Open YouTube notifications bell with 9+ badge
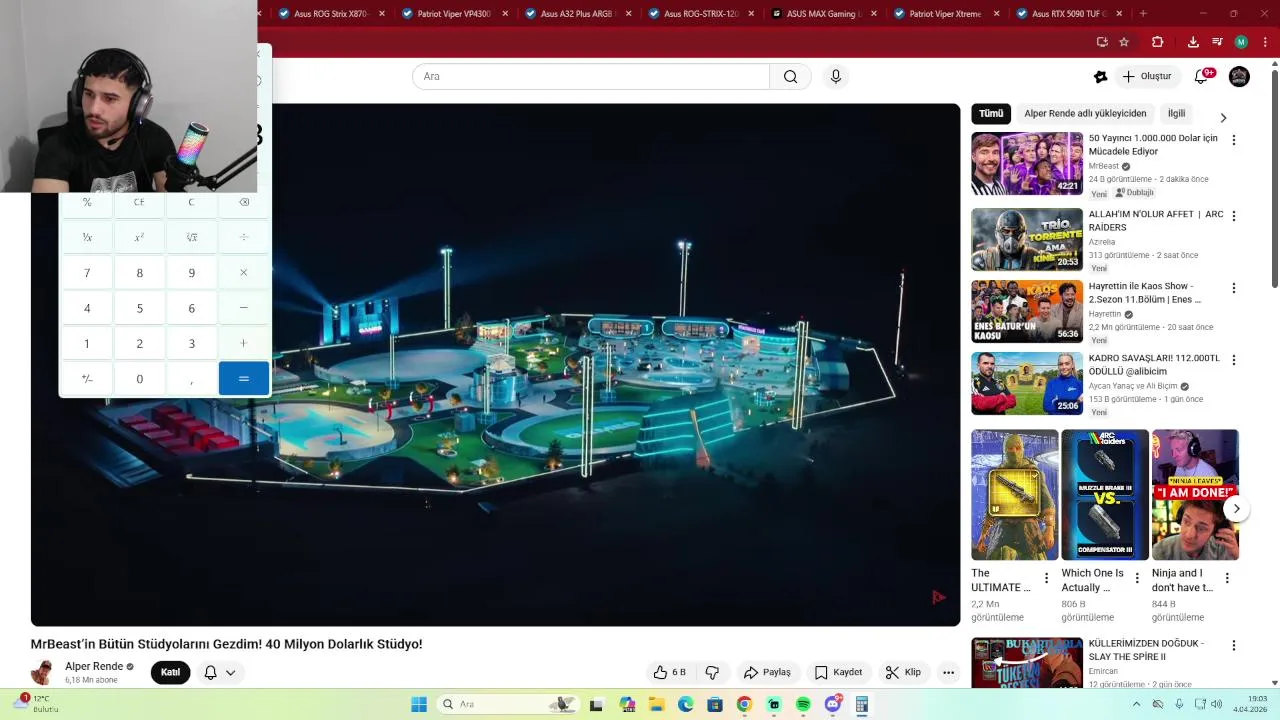 click(x=1203, y=76)
